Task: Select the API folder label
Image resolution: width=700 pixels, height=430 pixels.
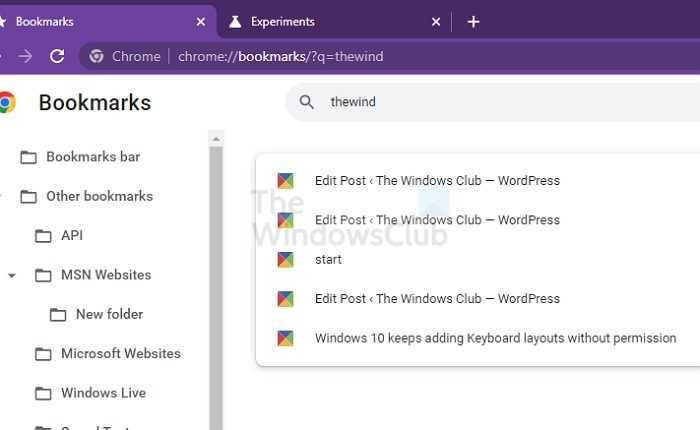Action: [72, 235]
